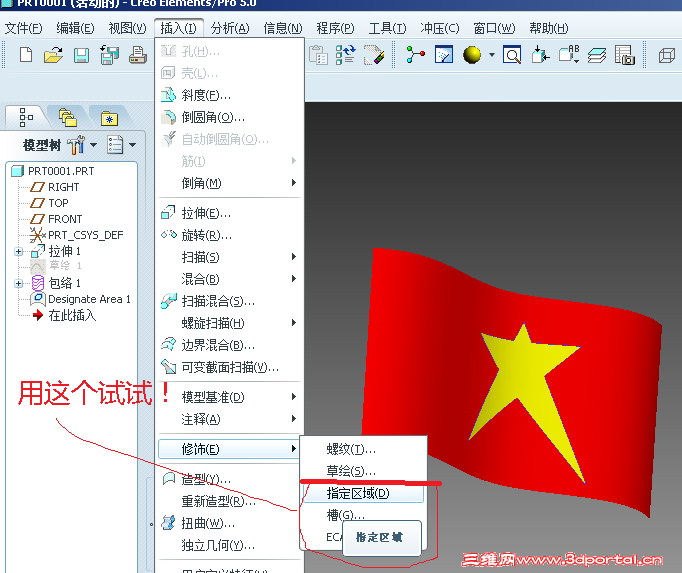Expand the 倒角(M) submenu

pyautogui.click(x=230, y=183)
